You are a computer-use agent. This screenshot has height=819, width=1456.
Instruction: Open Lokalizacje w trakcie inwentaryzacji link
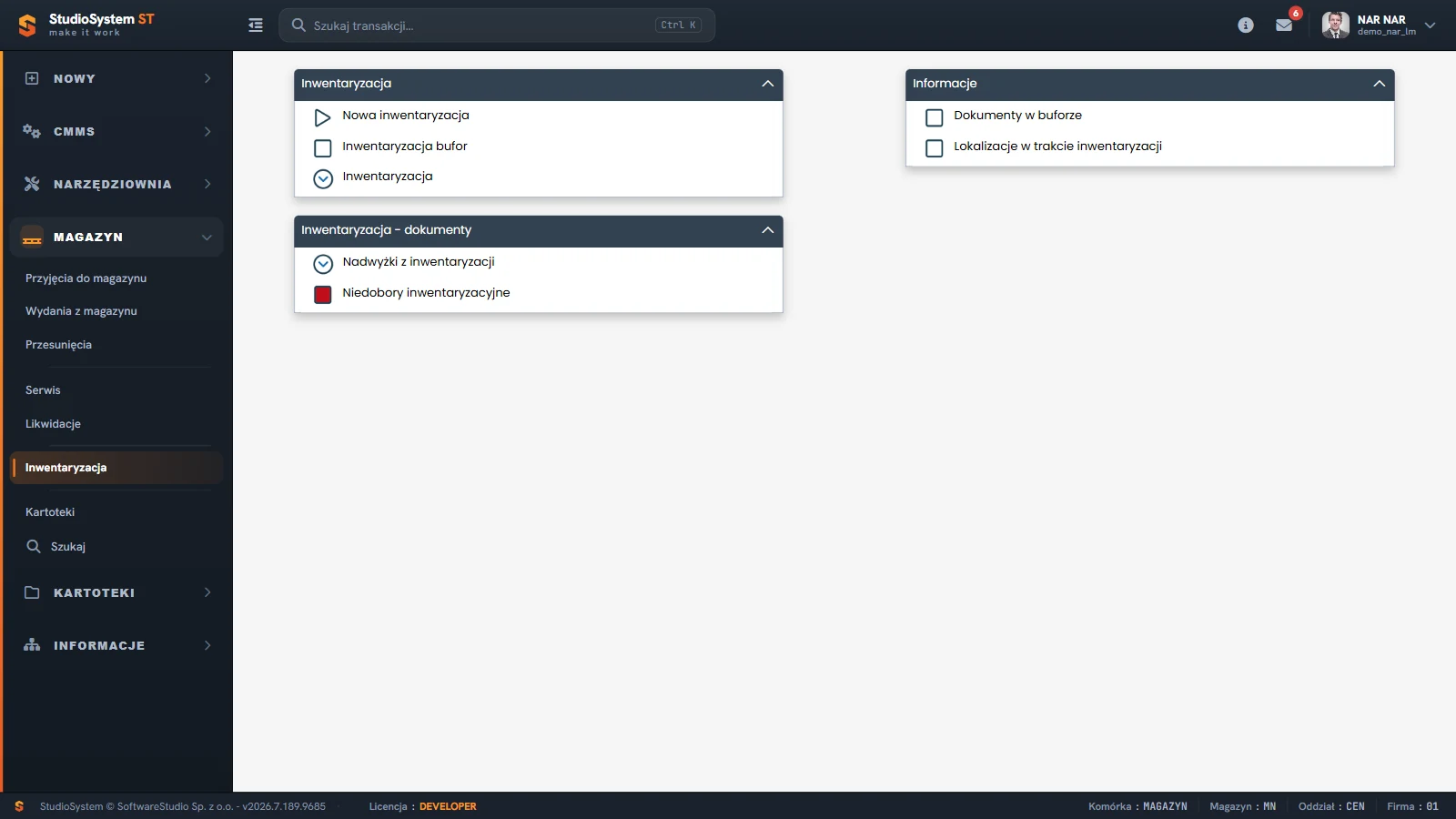[1057, 147]
